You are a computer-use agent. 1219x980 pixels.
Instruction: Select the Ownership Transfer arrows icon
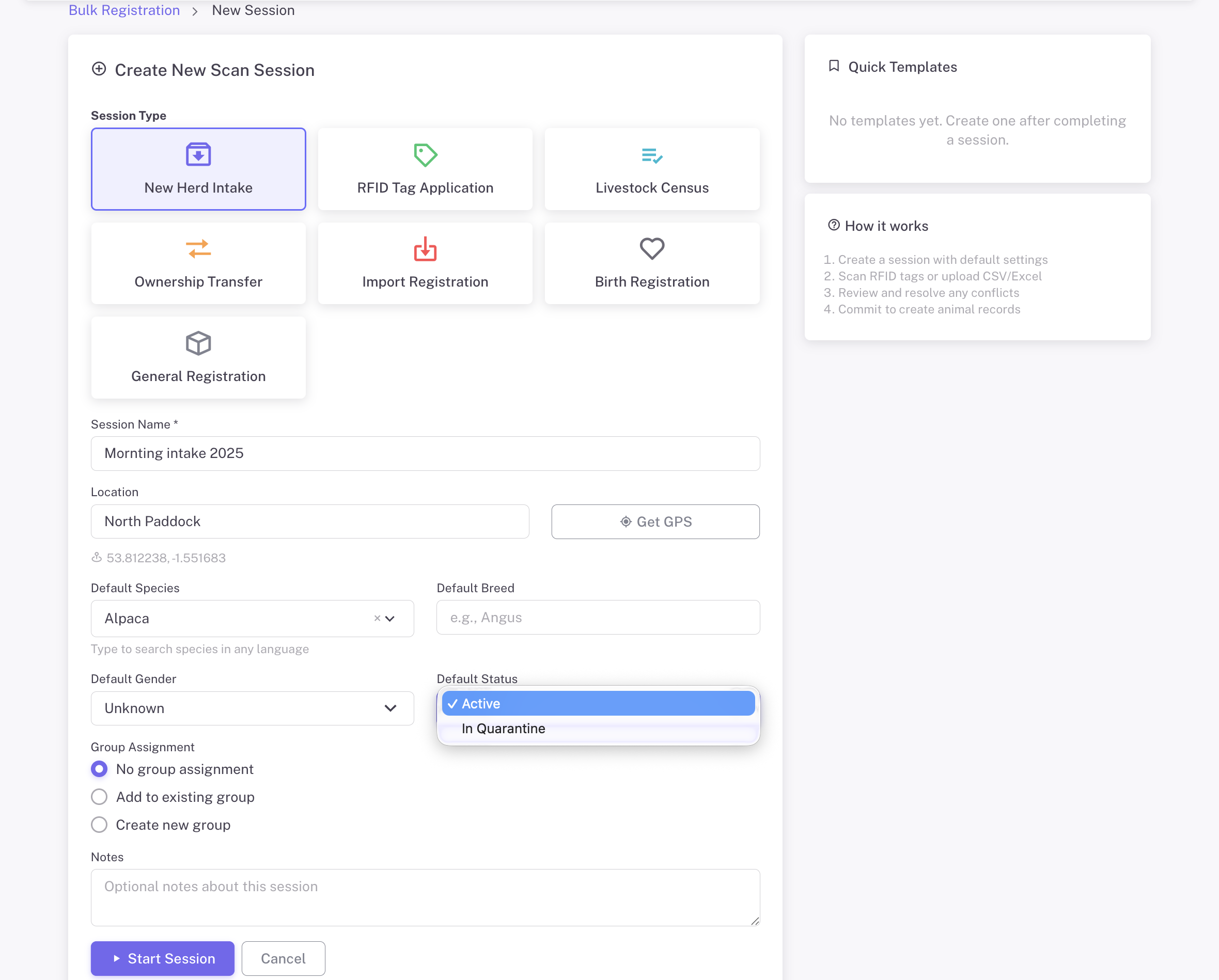198,249
